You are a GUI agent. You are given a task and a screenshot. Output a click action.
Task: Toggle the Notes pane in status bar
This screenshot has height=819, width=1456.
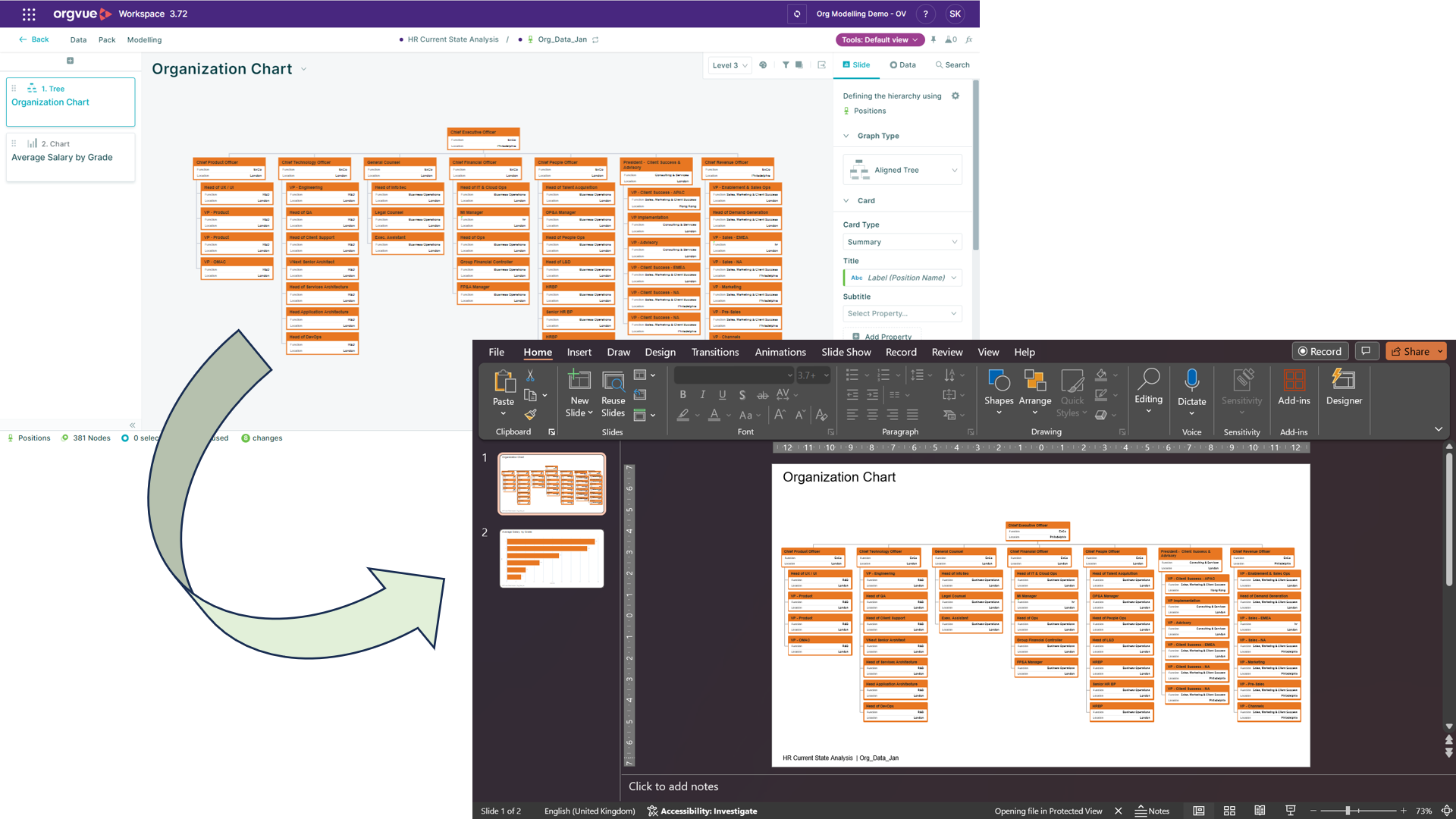[1152, 811]
